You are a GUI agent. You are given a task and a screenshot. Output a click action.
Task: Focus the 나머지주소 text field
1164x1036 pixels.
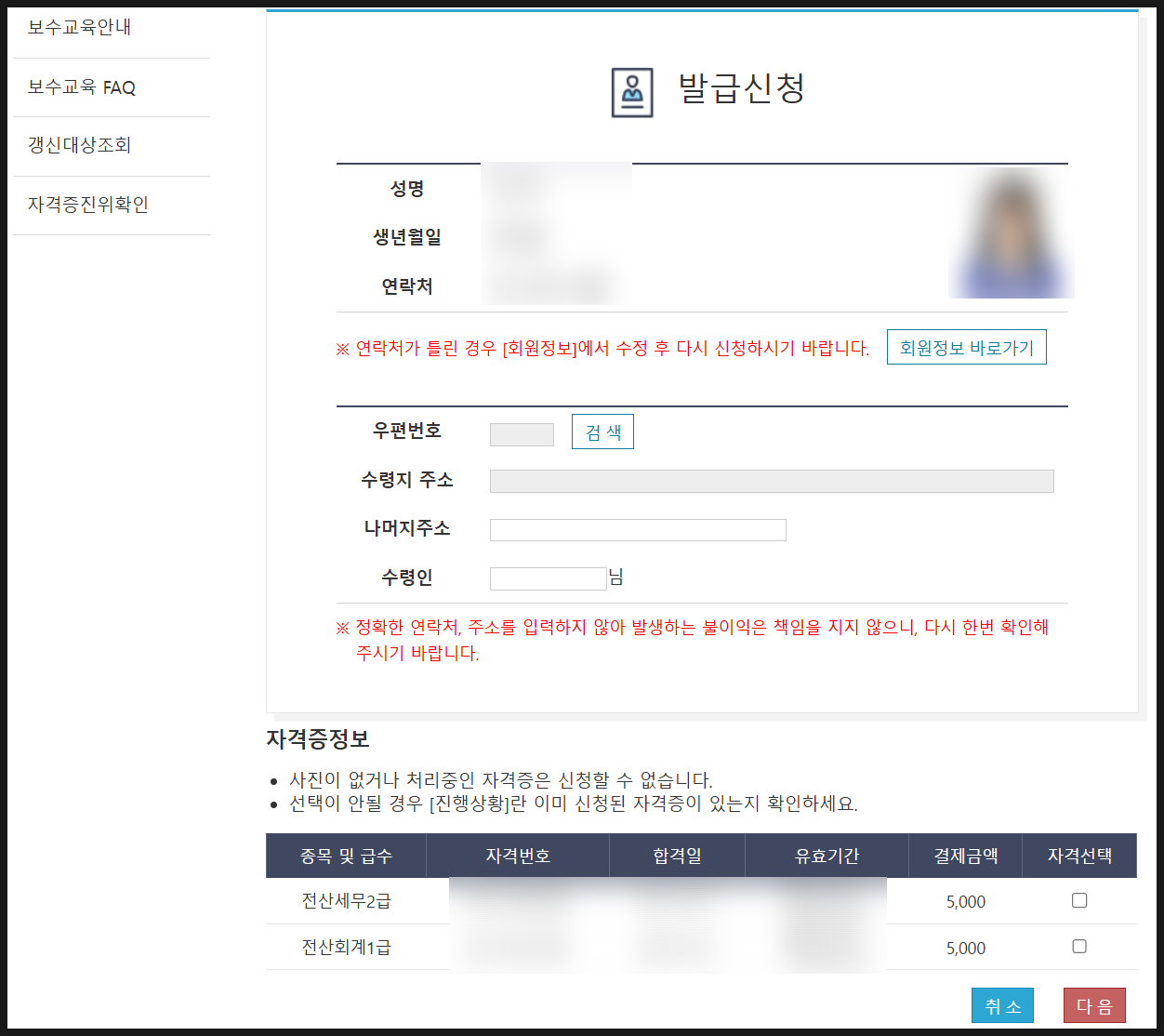[638, 530]
